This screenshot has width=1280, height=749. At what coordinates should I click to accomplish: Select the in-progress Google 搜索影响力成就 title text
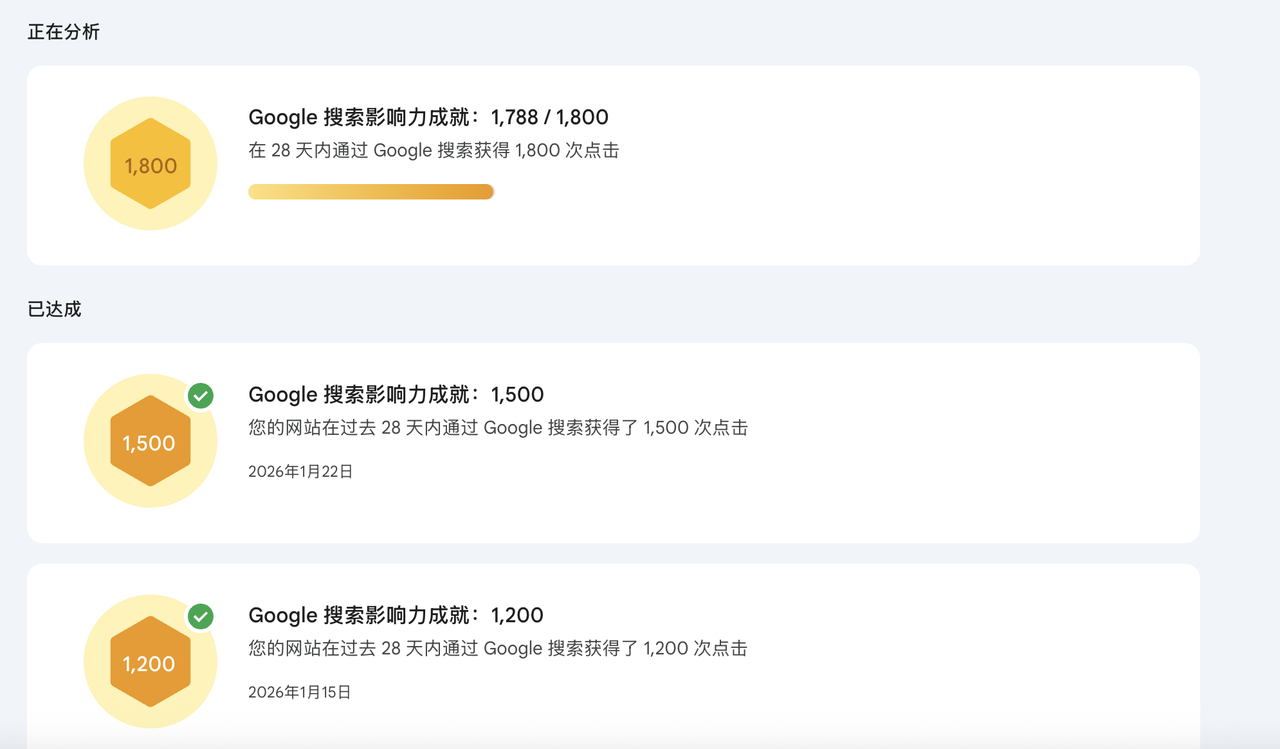point(364,117)
